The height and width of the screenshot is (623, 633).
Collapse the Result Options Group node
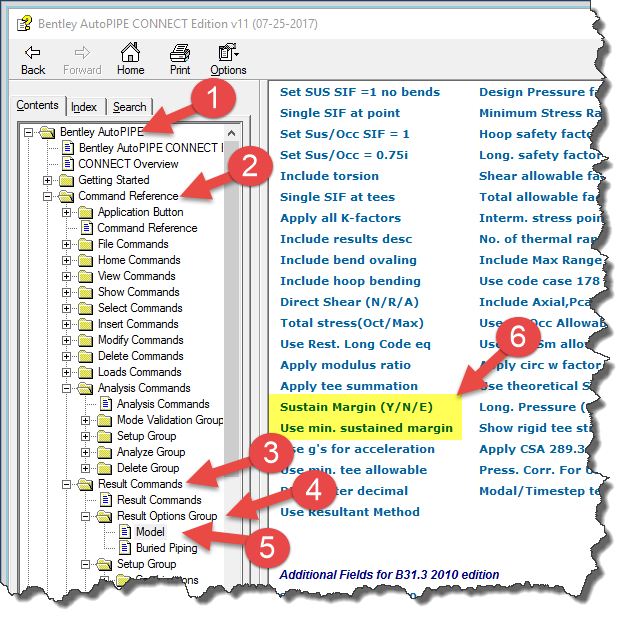pos(86,516)
